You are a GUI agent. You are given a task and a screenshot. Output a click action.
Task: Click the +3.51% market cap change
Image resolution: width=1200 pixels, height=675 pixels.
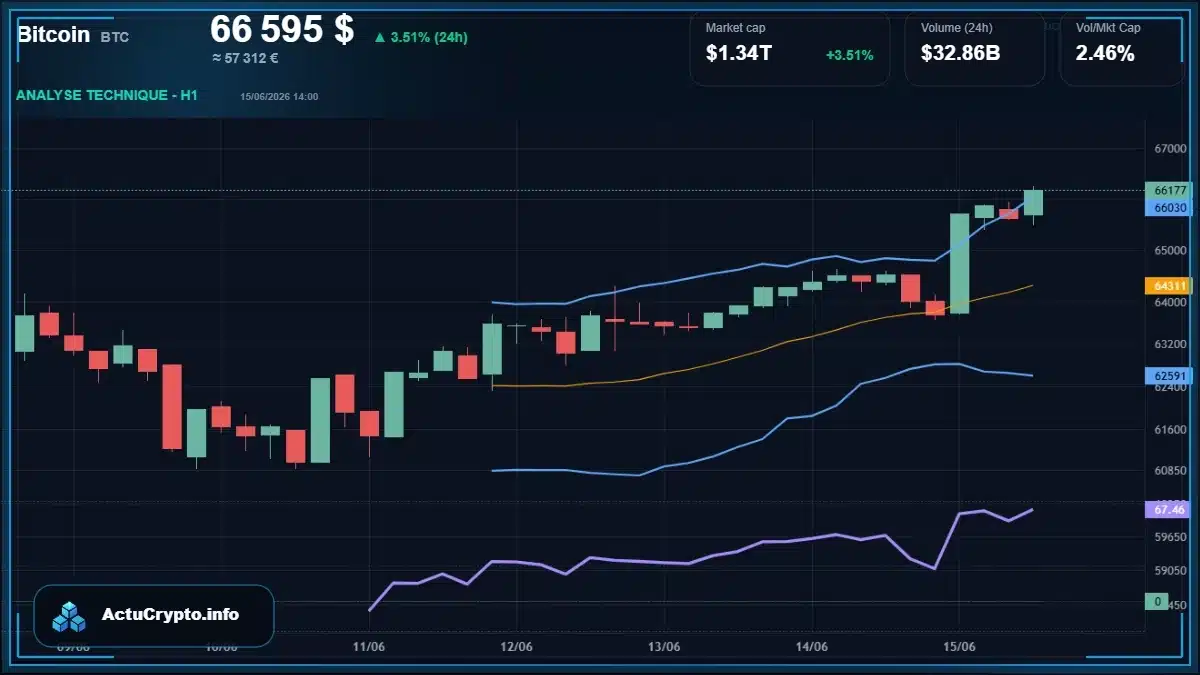(849, 55)
